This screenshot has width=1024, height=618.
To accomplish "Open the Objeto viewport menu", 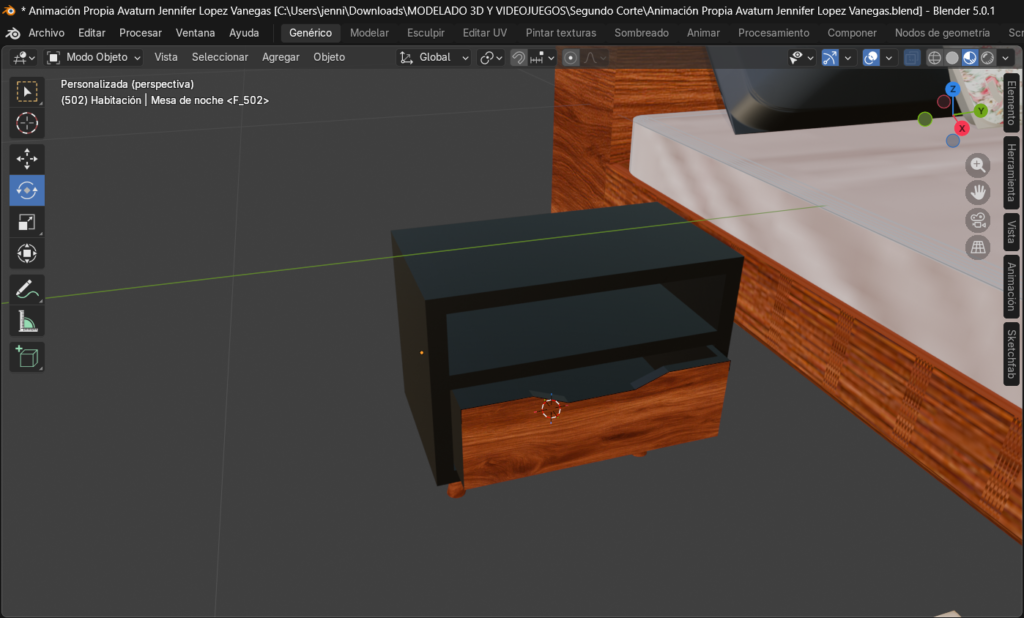I will click(x=328, y=57).
